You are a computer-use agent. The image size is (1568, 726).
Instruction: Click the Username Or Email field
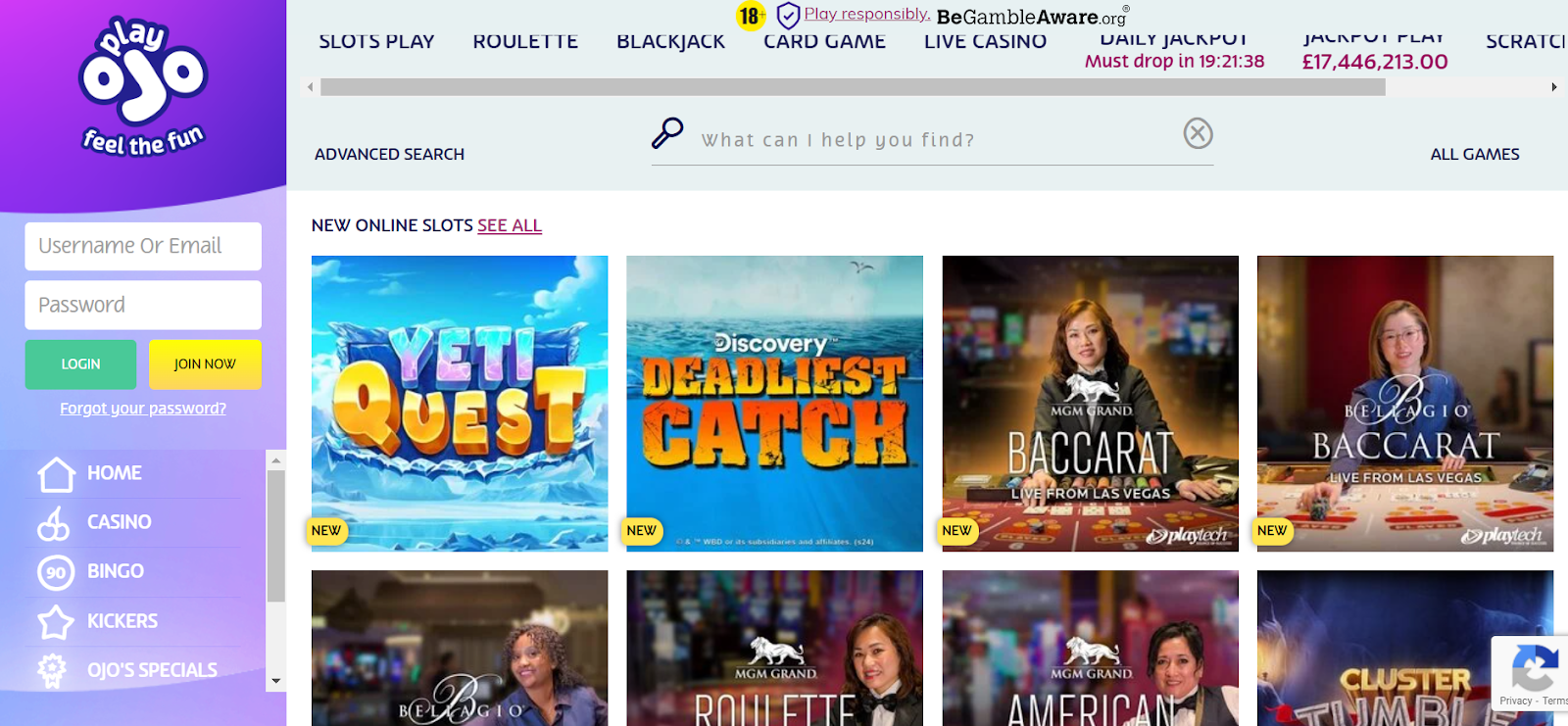[143, 246]
